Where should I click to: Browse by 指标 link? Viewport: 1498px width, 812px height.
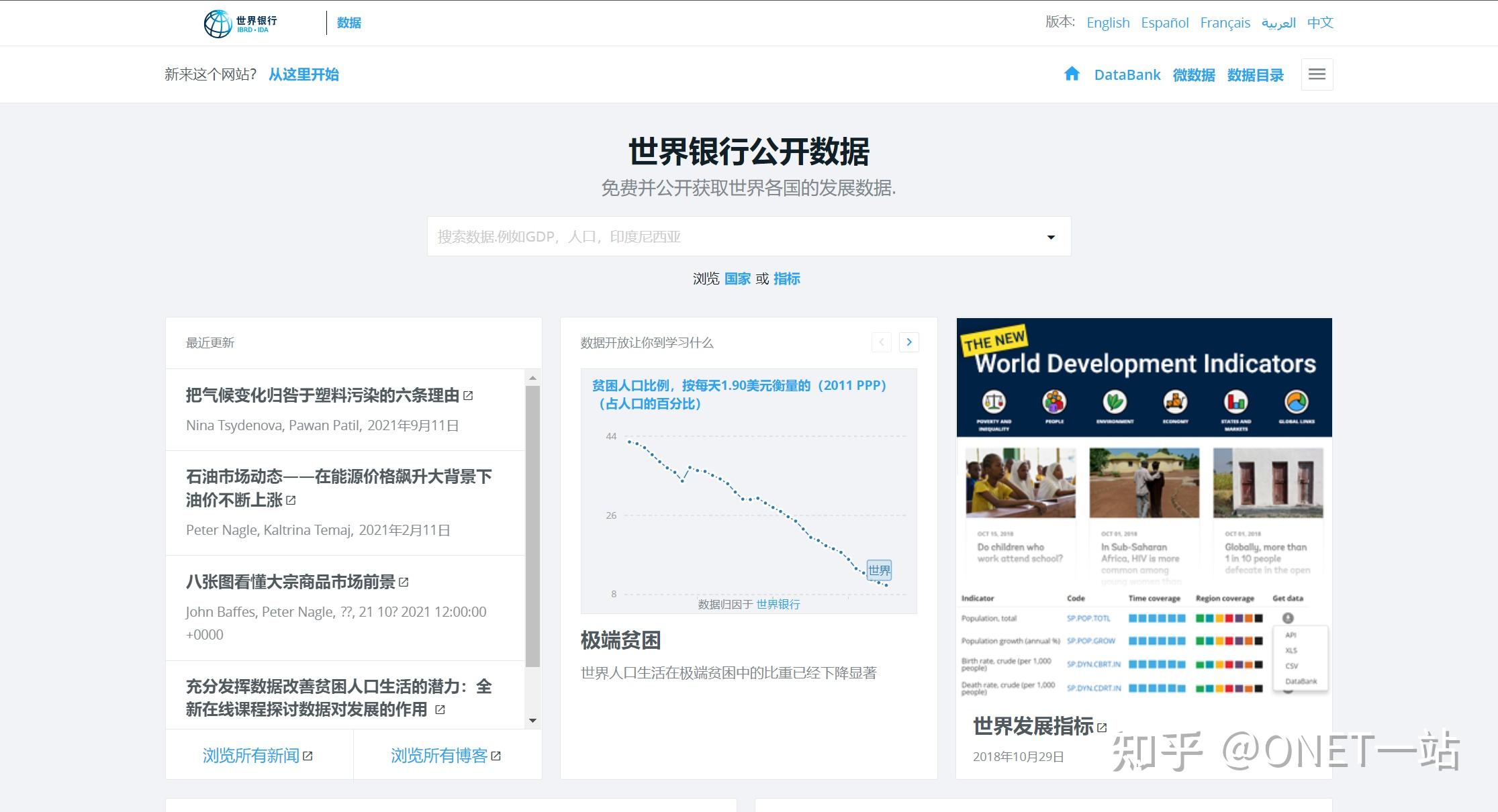[x=786, y=278]
